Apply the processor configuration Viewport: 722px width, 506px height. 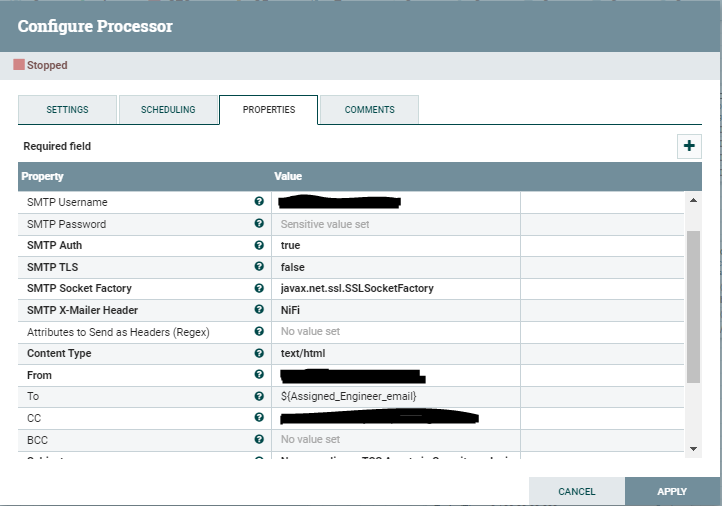point(672,491)
